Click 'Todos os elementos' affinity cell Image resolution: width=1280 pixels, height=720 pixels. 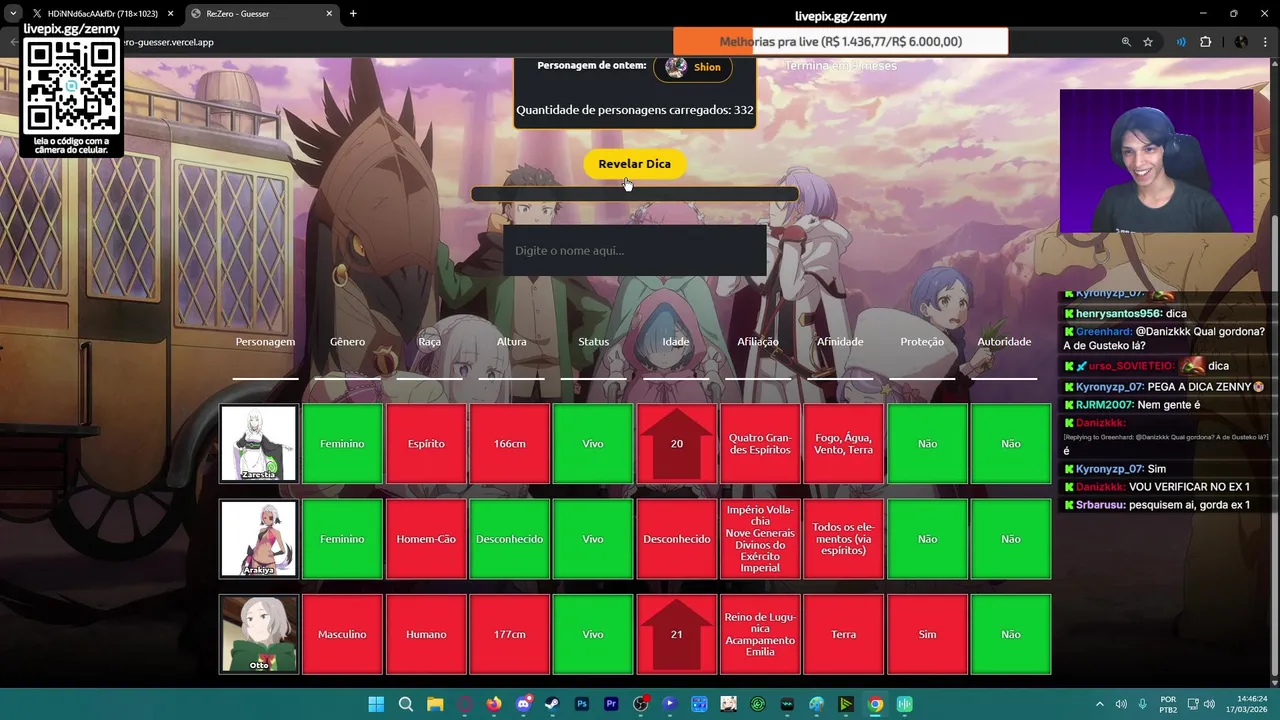point(844,539)
